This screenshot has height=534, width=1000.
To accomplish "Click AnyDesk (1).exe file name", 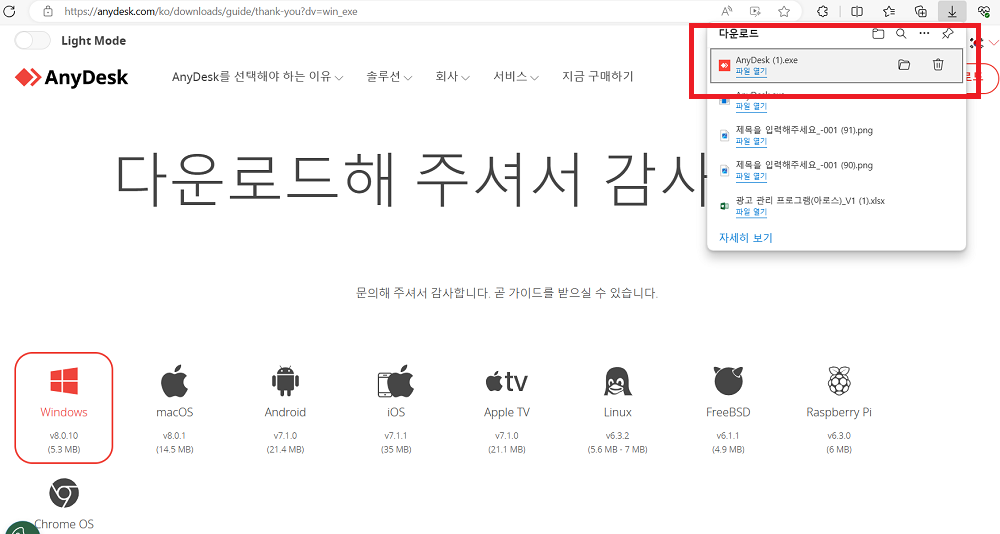I will (x=766, y=60).
